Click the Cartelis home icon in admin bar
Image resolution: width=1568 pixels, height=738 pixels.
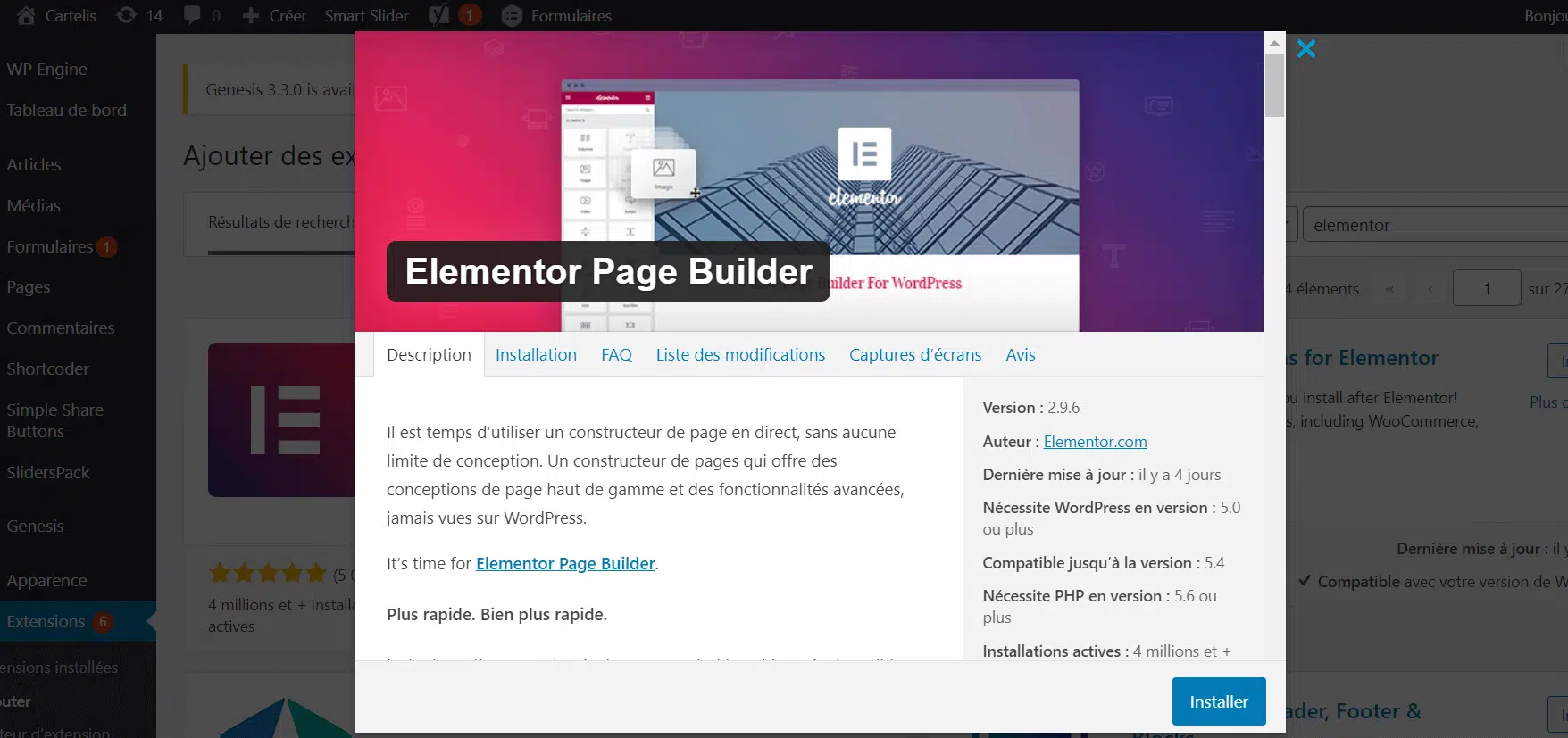[x=26, y=15]
